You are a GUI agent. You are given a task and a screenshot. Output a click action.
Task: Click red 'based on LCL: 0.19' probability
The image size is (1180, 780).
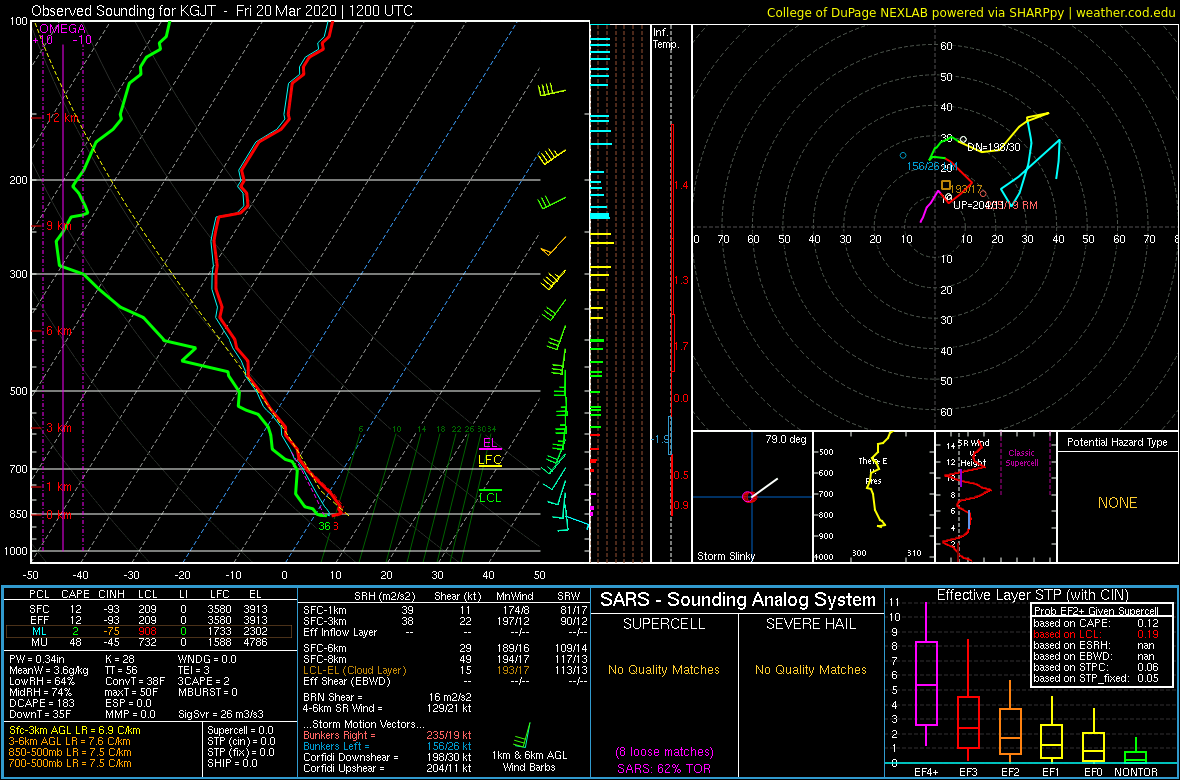pyautogui.click(x=1096, y=634)
